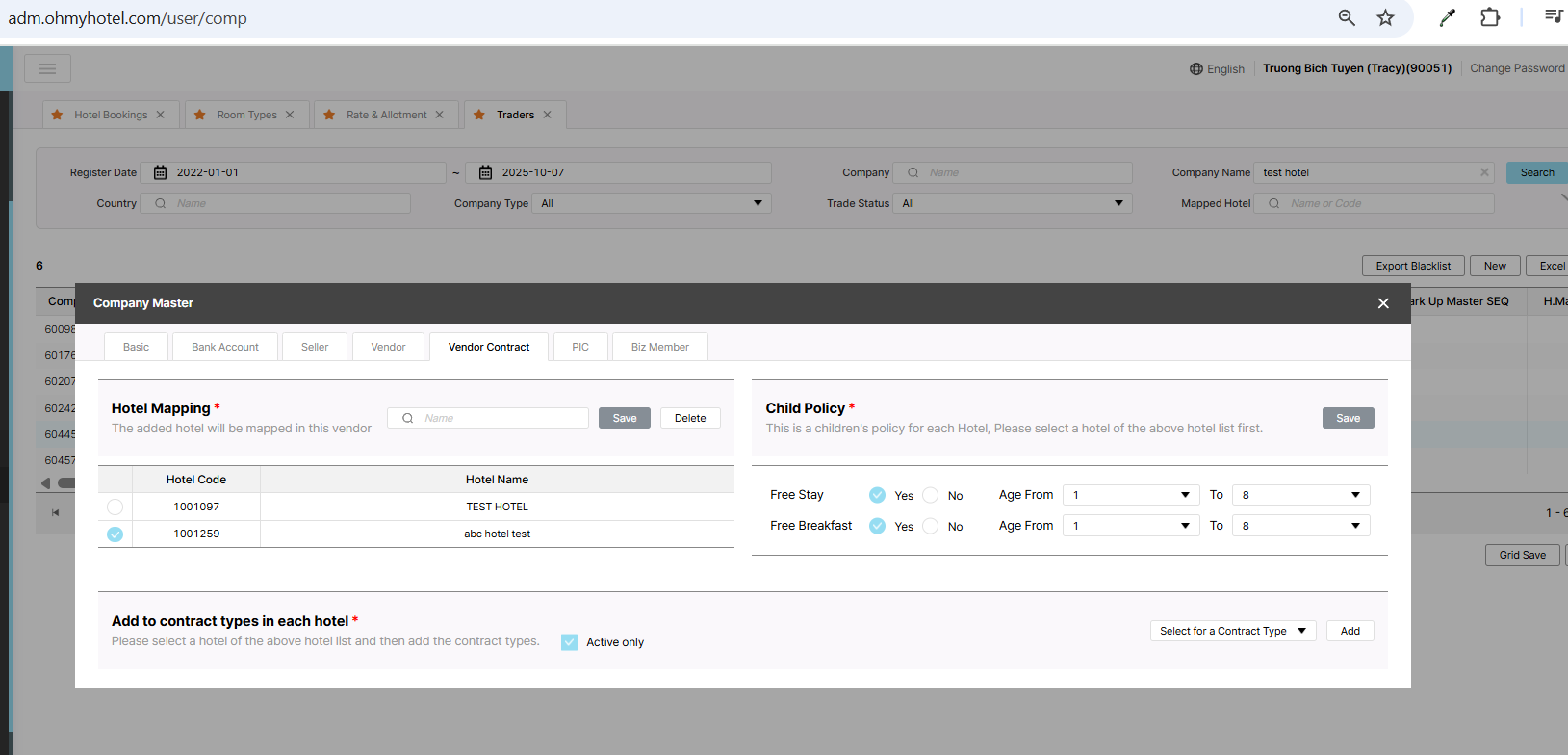Bookmark this page with the star icon

tap(1385, 17)
